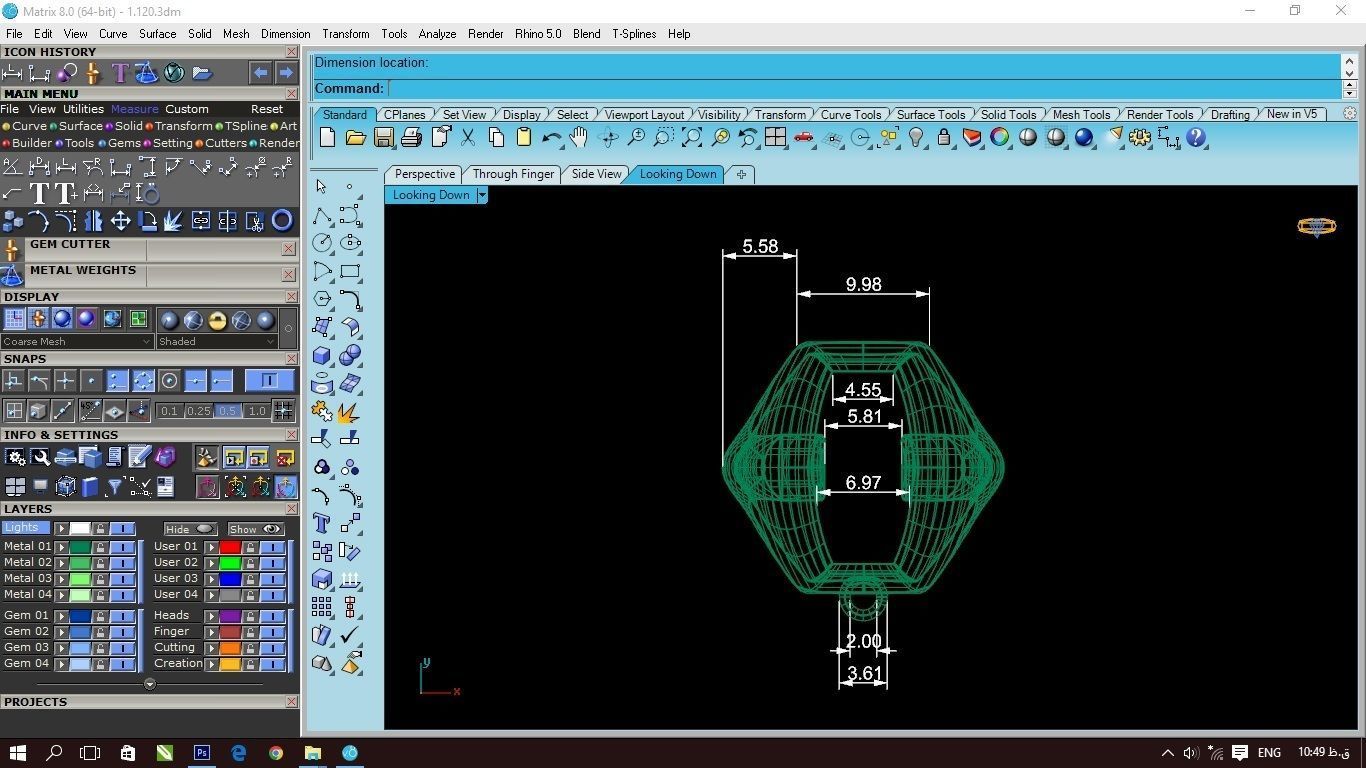
Task: Click into the Command input field
Action: pos(863,89)
